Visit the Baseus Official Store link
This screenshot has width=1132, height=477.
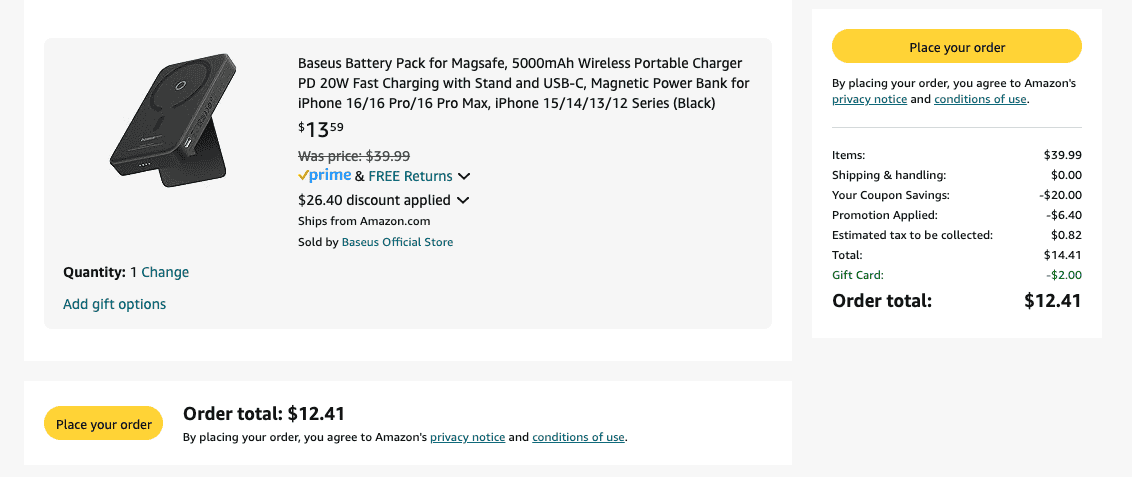point(397,242)
